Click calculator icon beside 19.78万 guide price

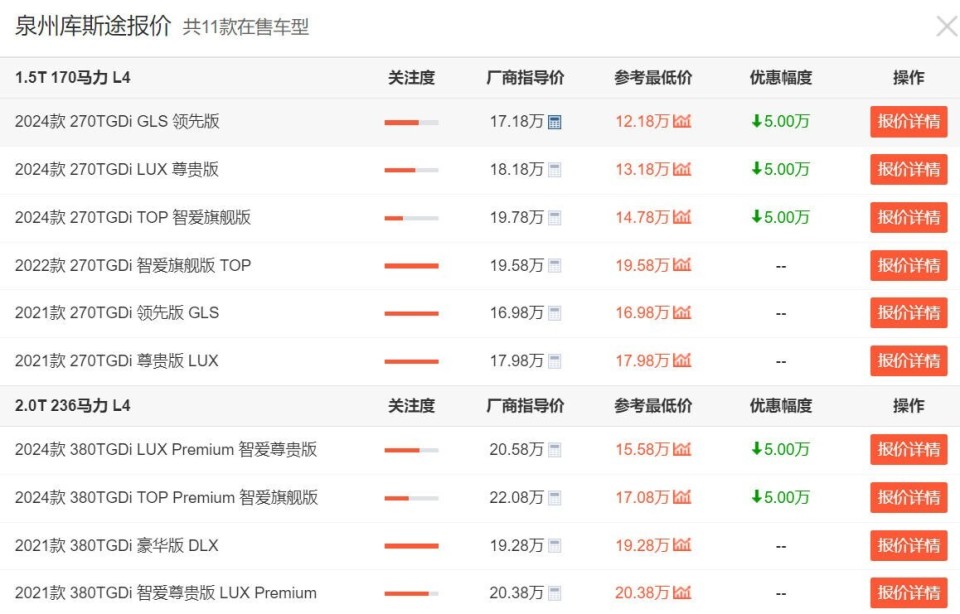pos(555,218)
